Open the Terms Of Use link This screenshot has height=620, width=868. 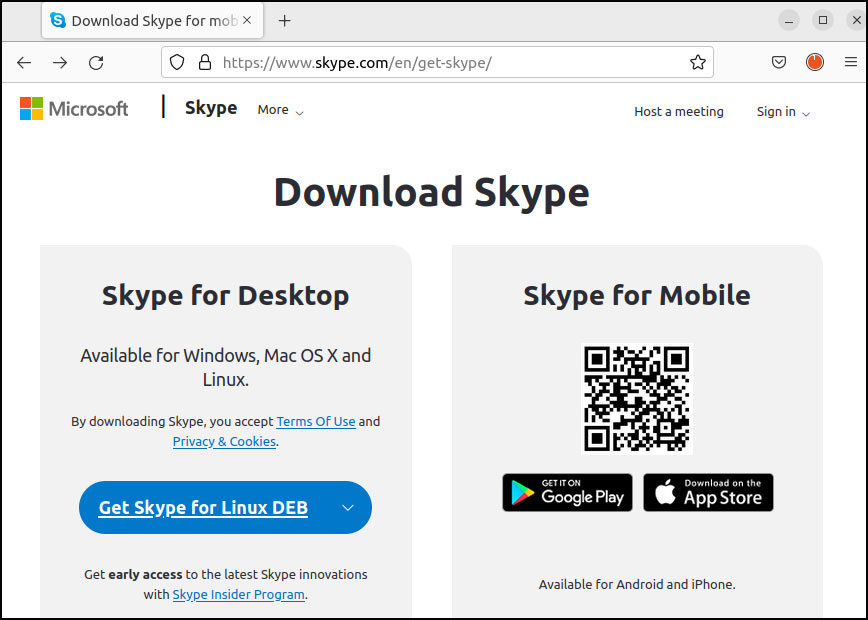[x=316, y=421]
